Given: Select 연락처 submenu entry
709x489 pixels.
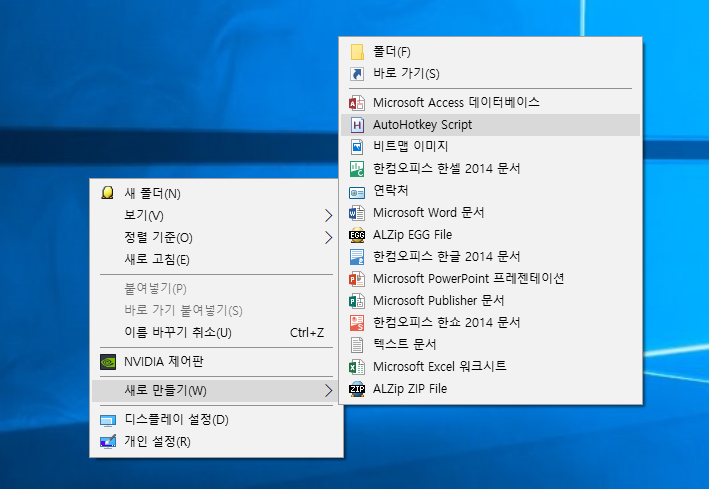Looking at the screenshot, I should click(490, 190).
